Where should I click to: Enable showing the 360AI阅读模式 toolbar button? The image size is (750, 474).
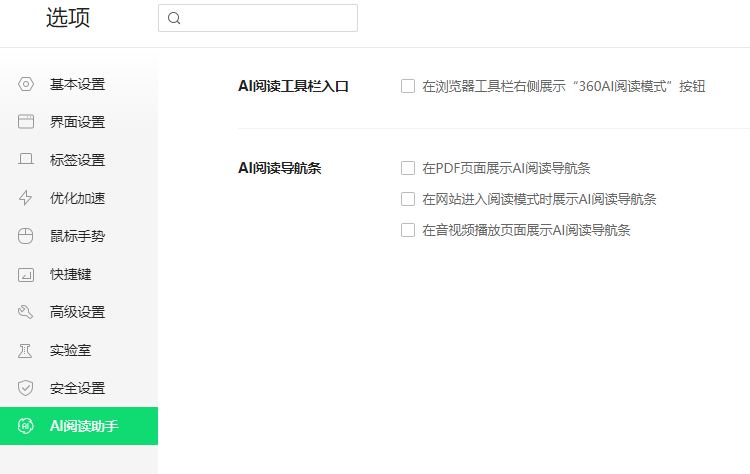[x=408, y=86]
